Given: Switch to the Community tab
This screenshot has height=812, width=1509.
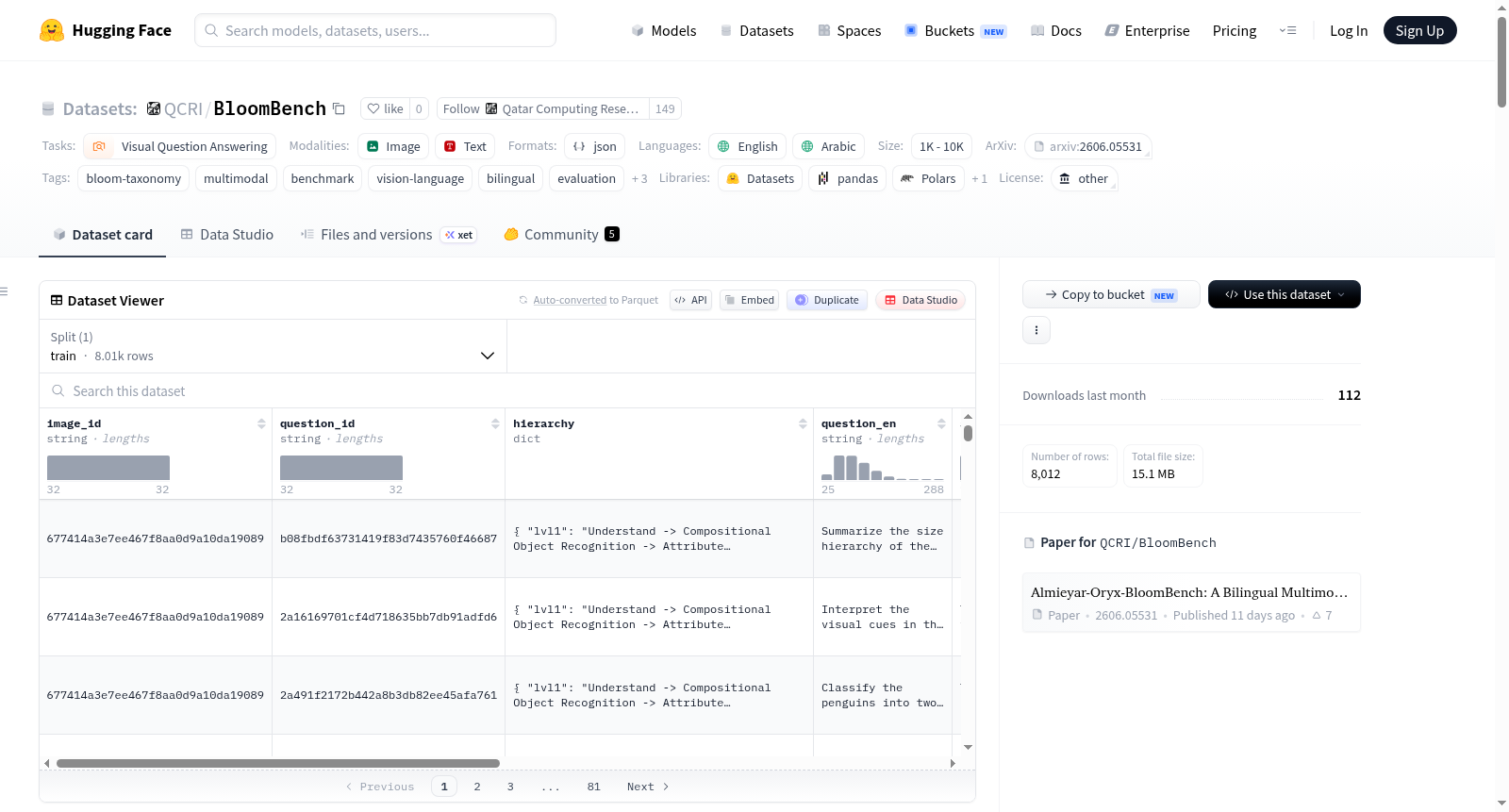Looking at the screenshot, I should pyautogui.click(x=562, y=235).
